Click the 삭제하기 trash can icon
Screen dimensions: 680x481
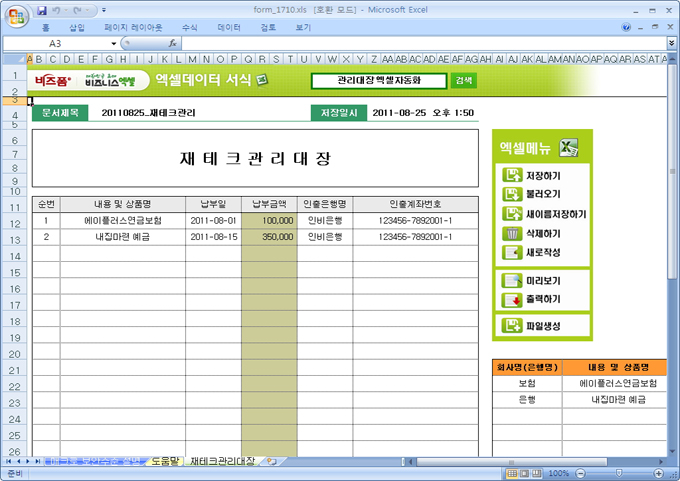[x=511, y=233]
